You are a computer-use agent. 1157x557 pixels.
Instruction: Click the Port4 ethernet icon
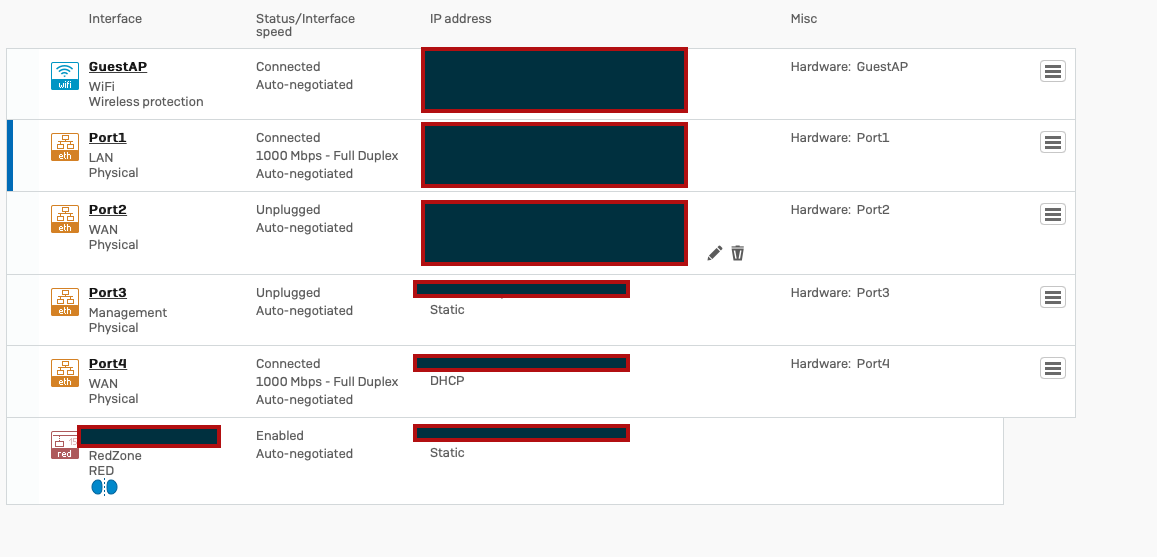point(65,373)
